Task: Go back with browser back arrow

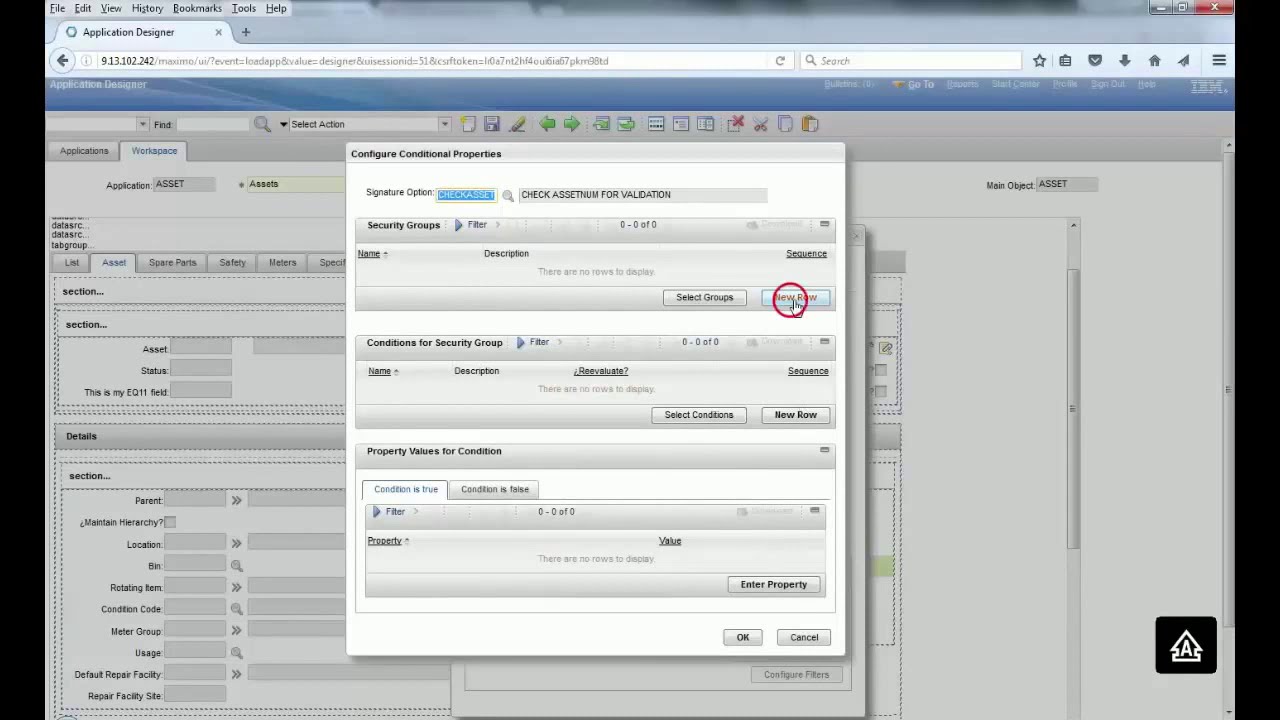Action: tap(63, 61)
